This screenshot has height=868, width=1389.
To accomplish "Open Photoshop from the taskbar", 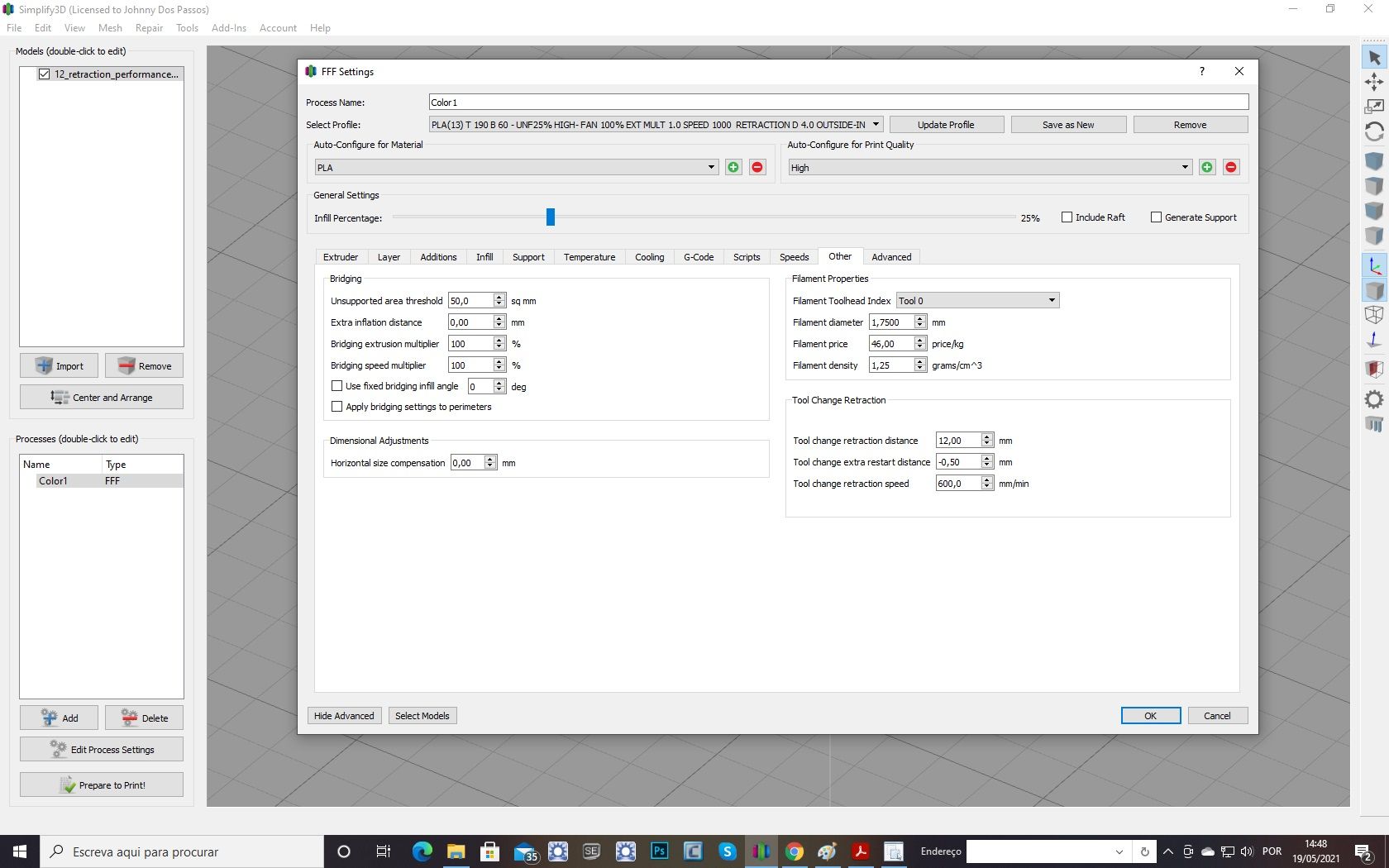I will tap(660, 851).
